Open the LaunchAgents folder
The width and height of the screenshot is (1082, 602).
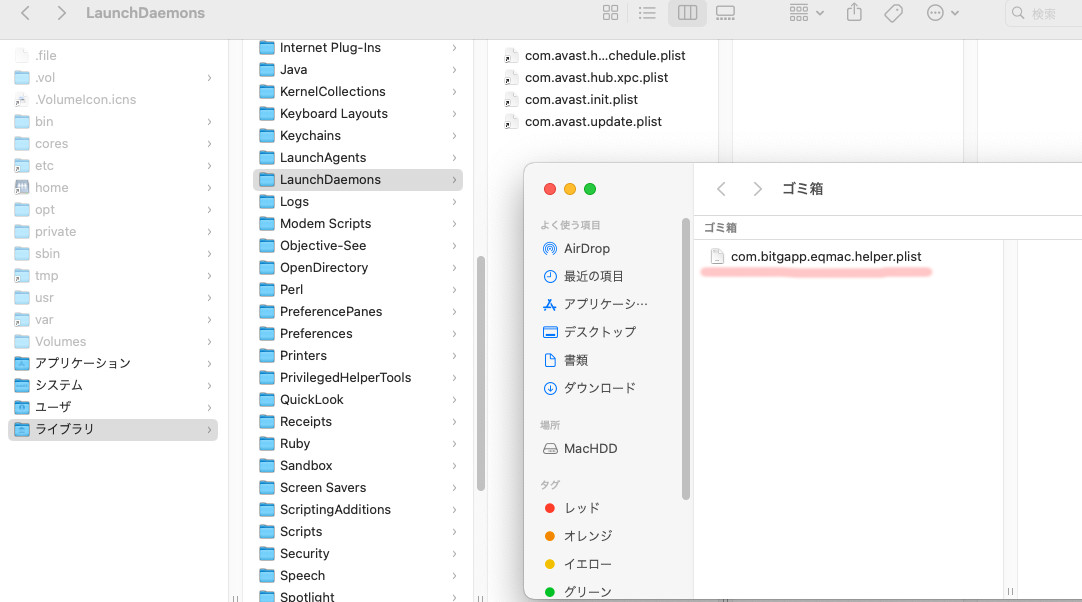point(322,157)
